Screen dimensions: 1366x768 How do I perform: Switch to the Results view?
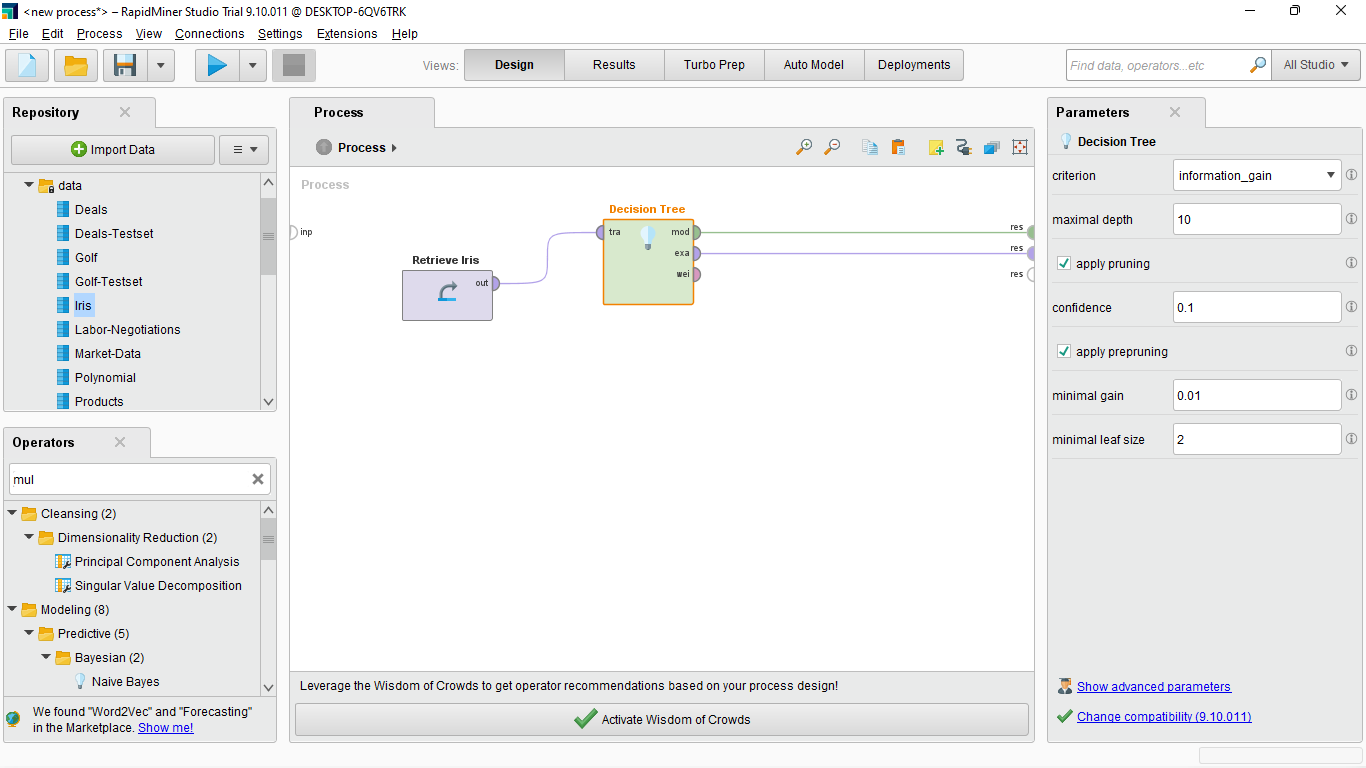(613, 64)
